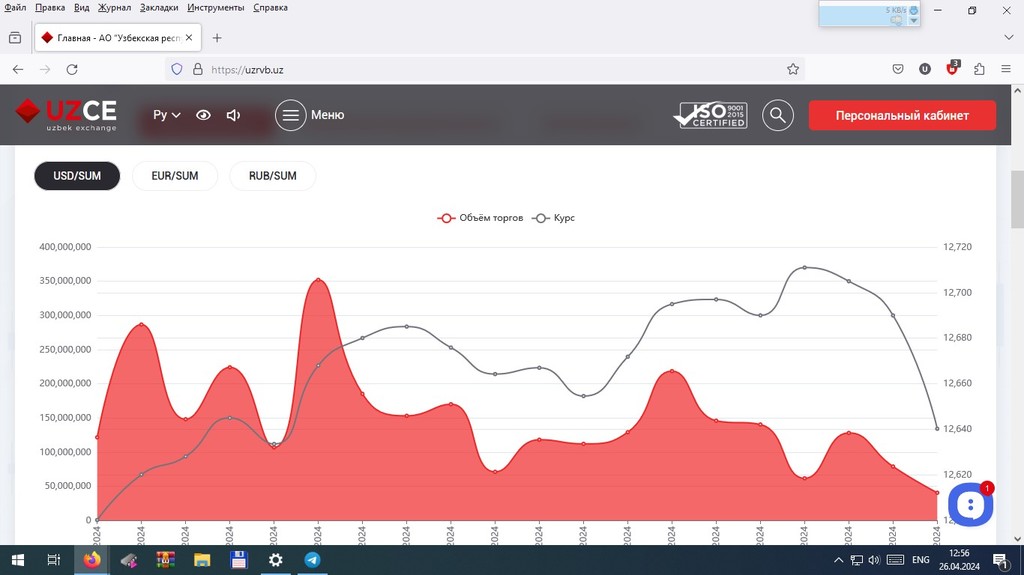Click the ISO 9001 certified badge

(710, 115)
